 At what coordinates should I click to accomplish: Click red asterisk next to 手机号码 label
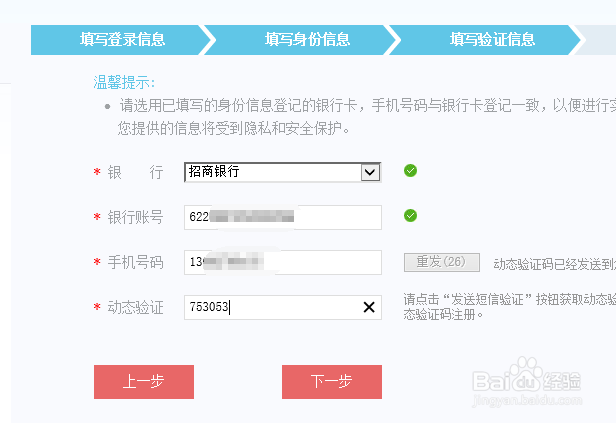[x=97, y=262]
